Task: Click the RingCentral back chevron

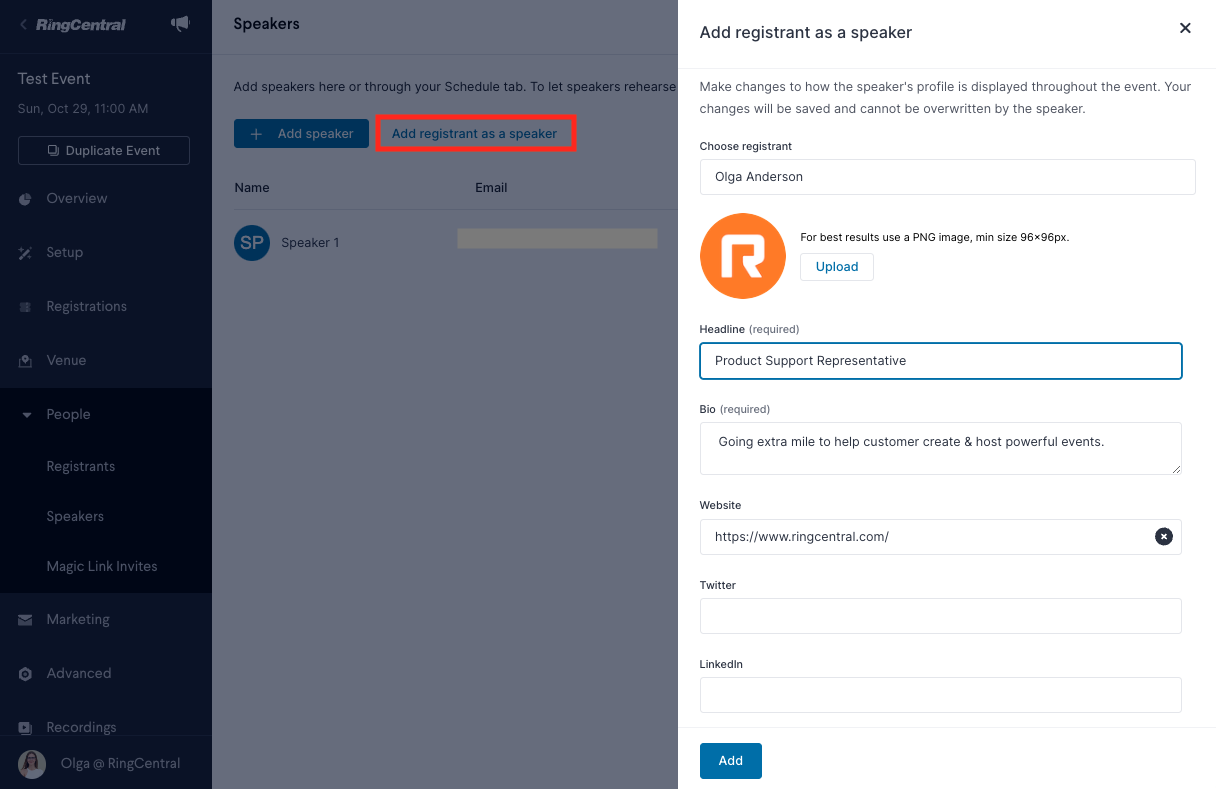Action: (x=24, y=24)
